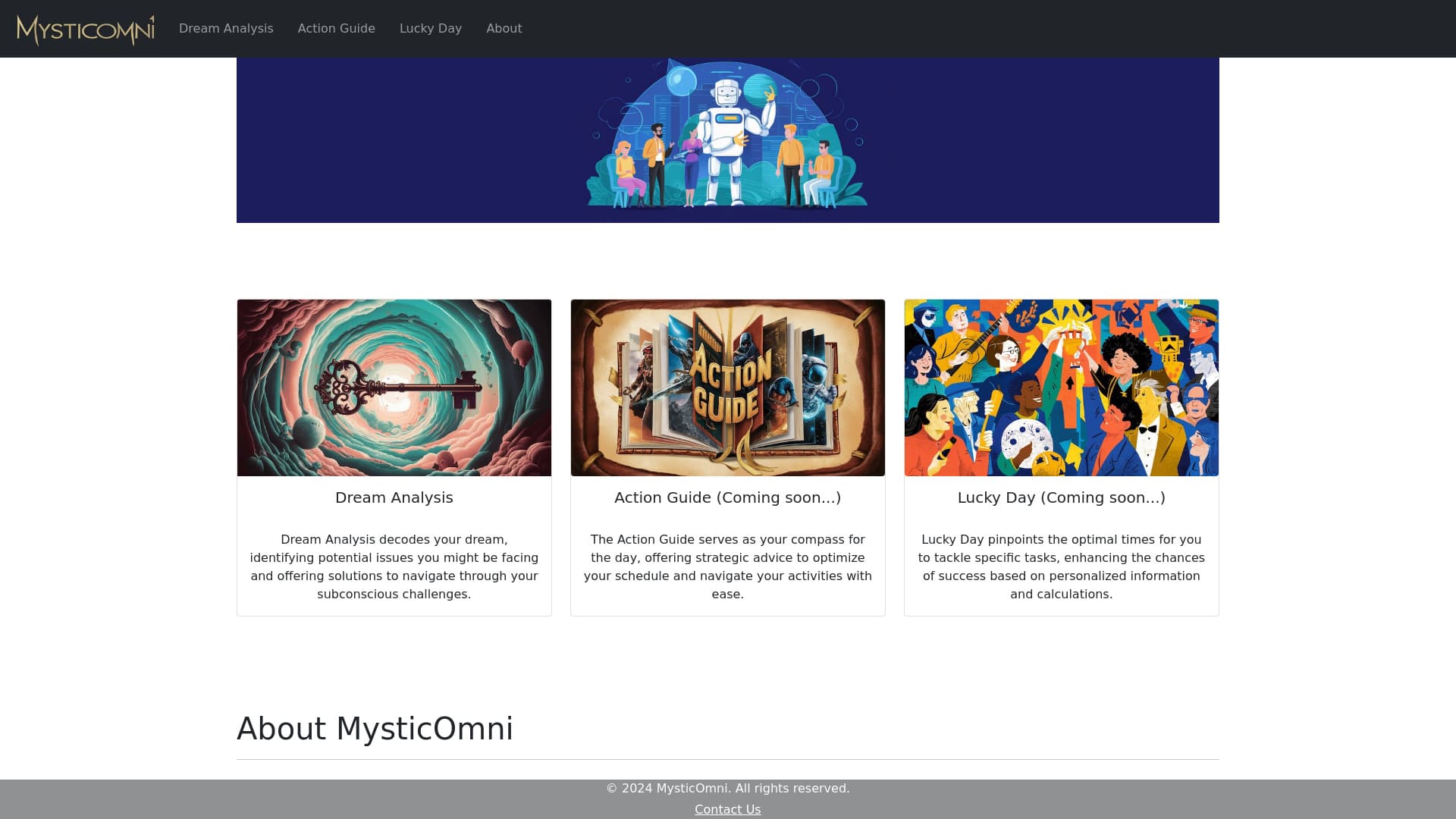Screen dimensions: 1456x819
Task: Open Dream Analysis from the navigation bar
Action: pyautogui.click(x=225, y=28)
